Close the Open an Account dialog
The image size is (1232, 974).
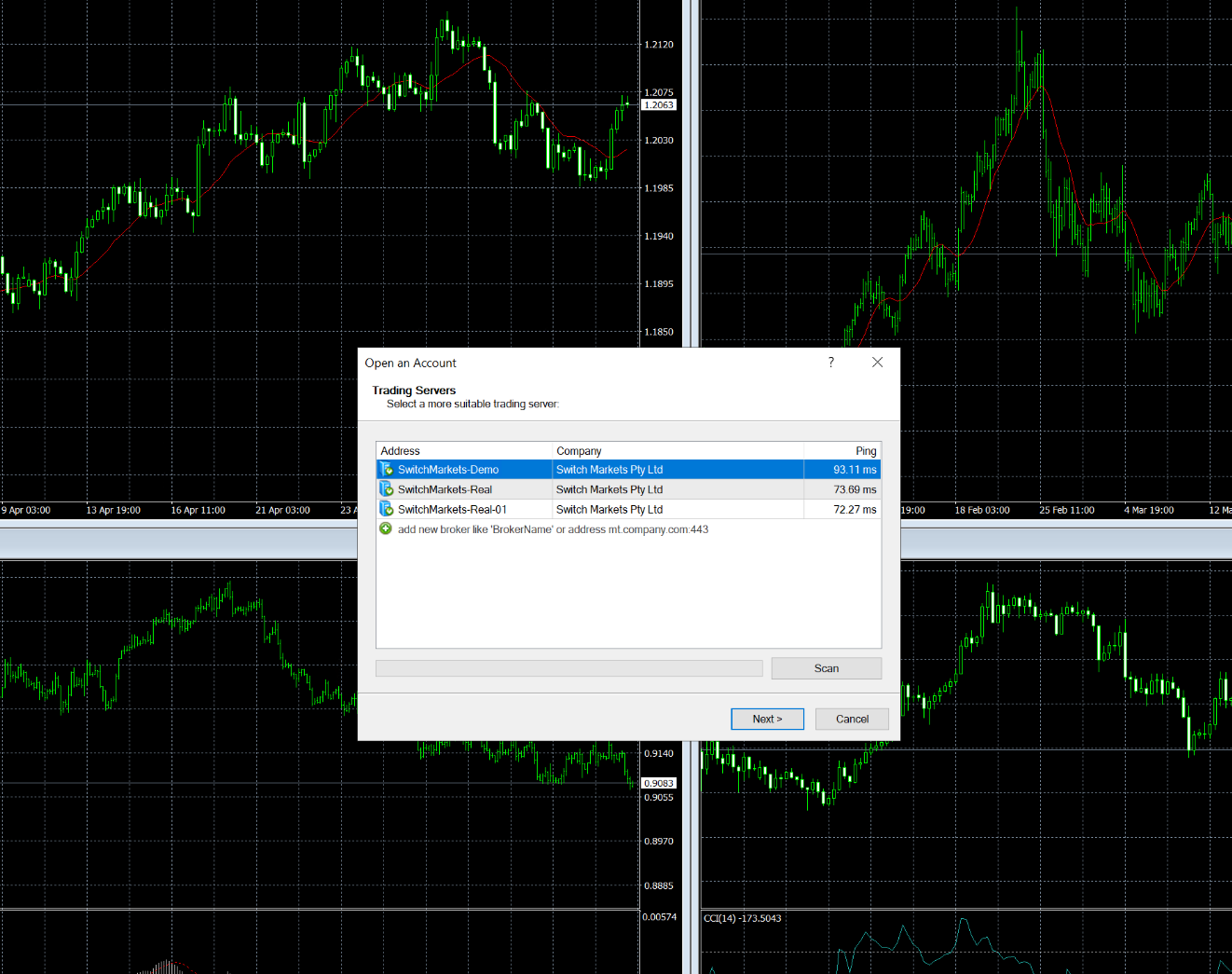tap(877, 363)
